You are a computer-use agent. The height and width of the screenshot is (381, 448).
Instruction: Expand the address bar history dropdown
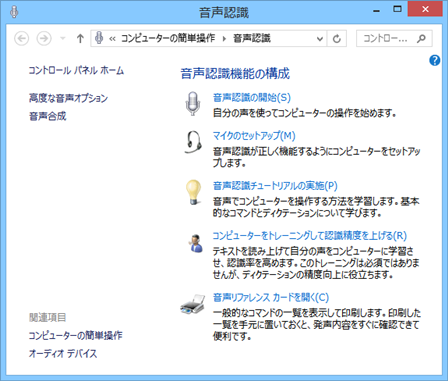coord(320,39)
